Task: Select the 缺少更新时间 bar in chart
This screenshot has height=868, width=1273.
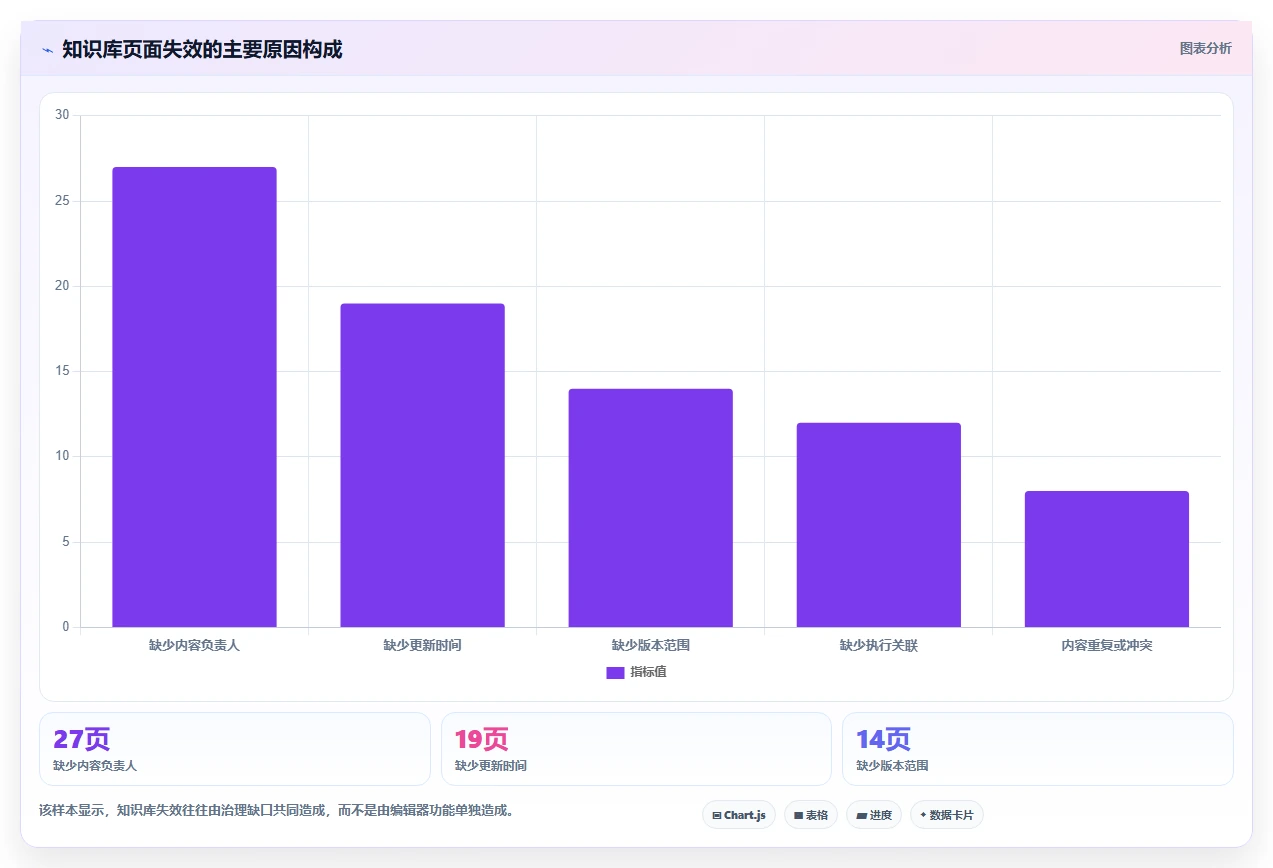Action: pos(422,465)
